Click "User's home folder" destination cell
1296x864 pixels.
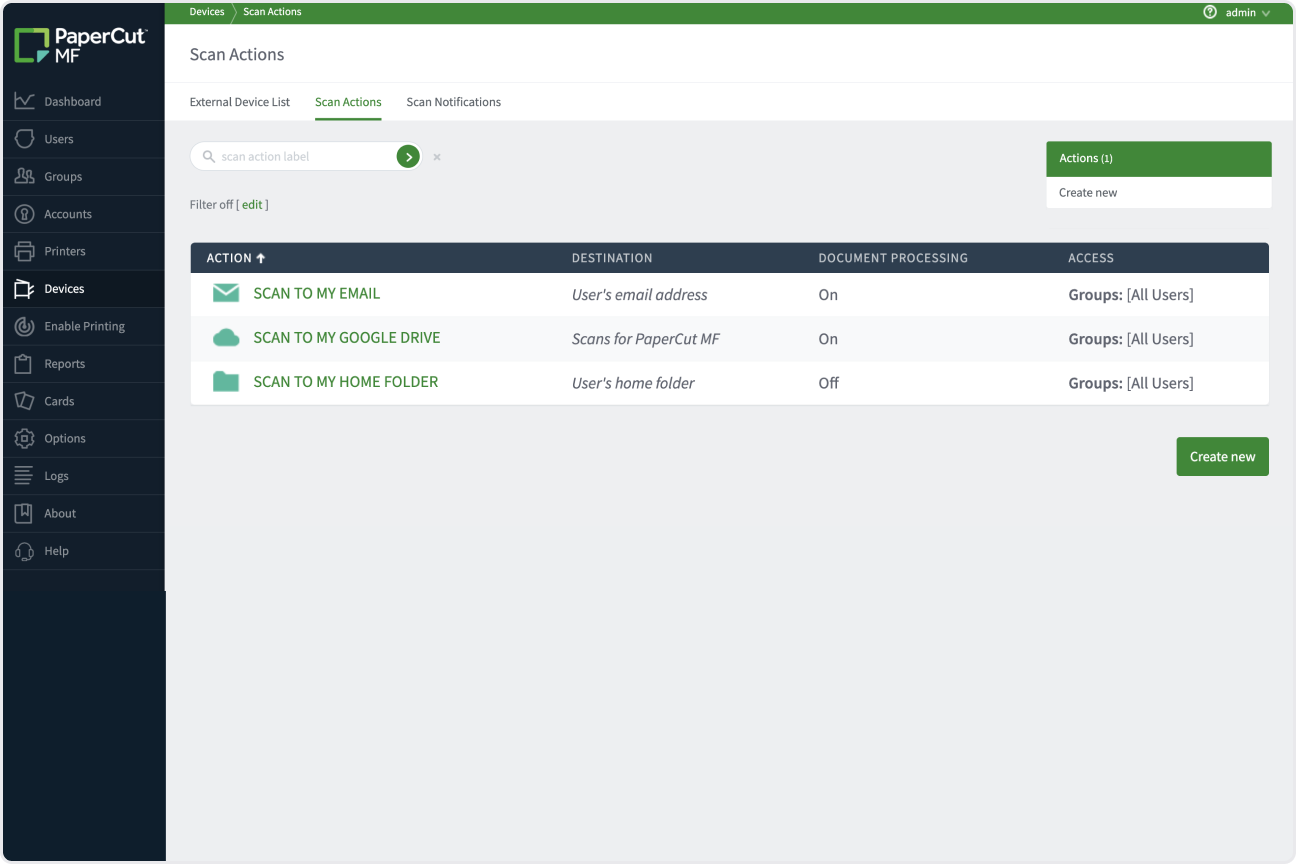(x=633, y=383)
